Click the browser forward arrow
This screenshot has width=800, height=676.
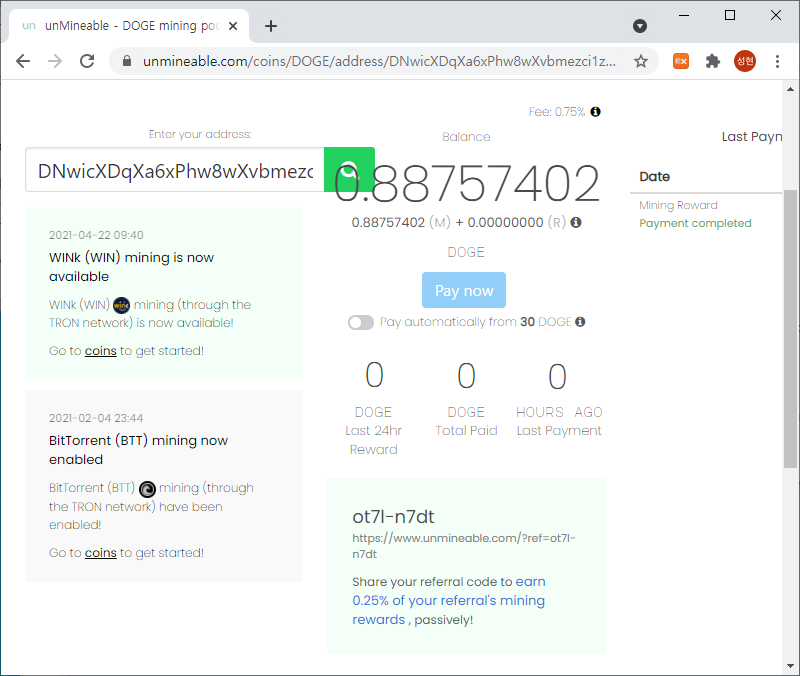(x=55, y=61)
